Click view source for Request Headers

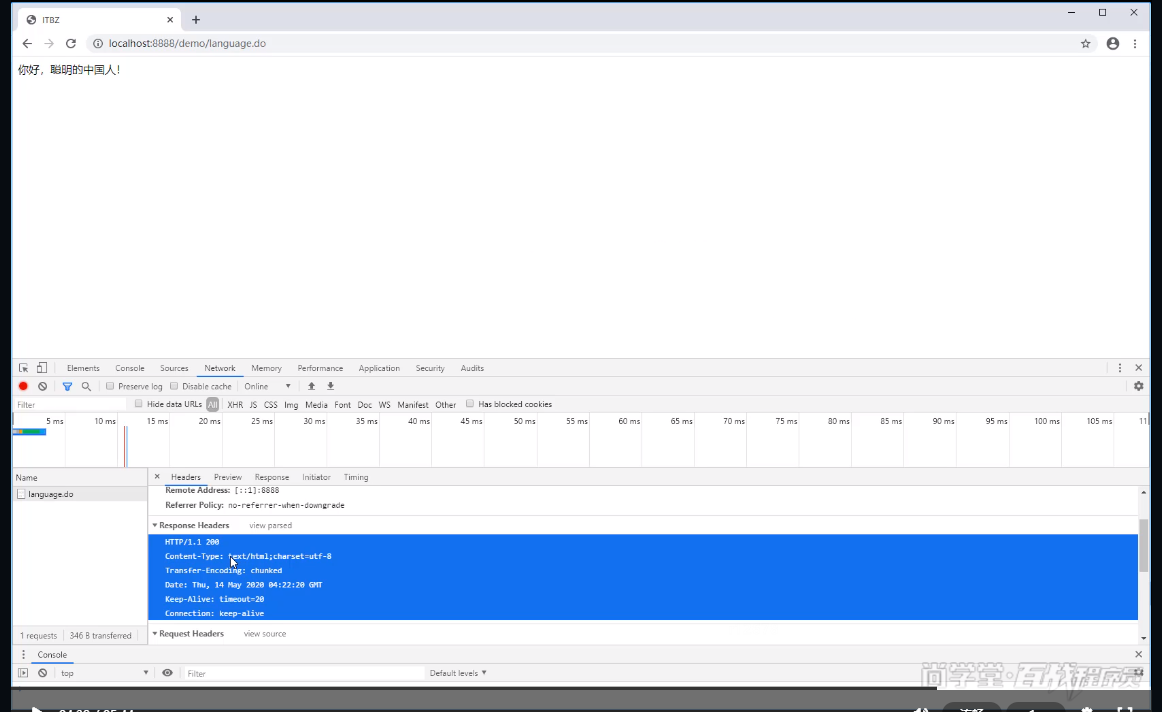(x=265, y=633)
